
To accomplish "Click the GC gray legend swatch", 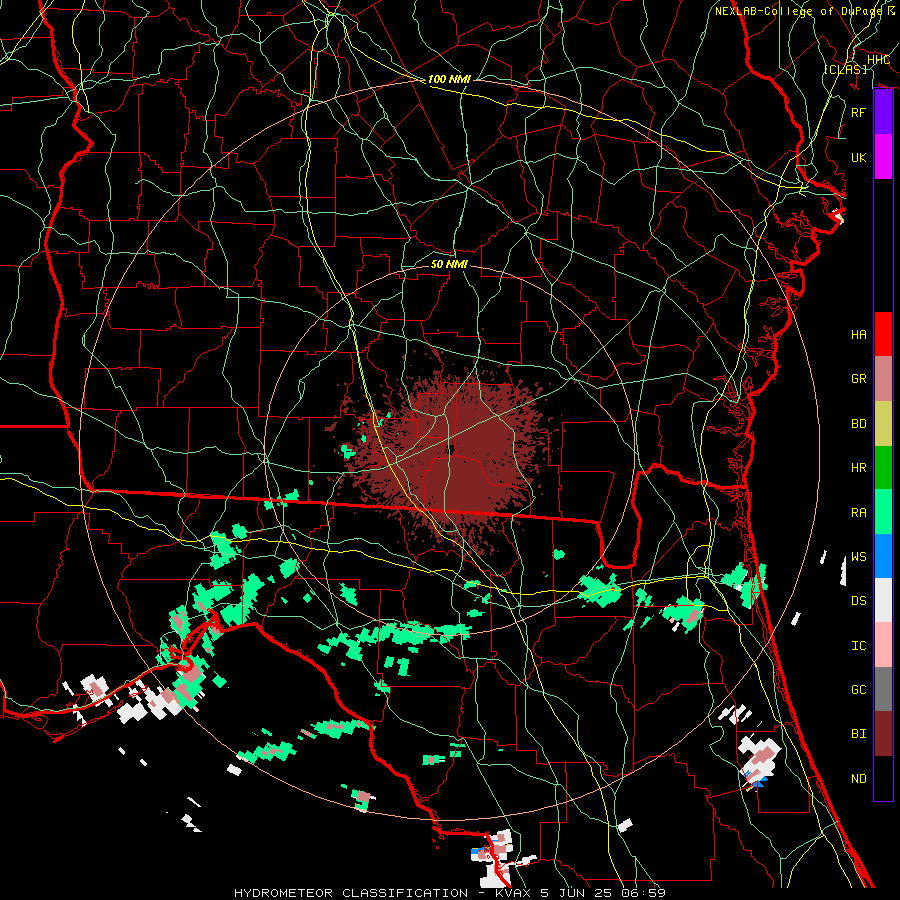I will click(883, 689).
